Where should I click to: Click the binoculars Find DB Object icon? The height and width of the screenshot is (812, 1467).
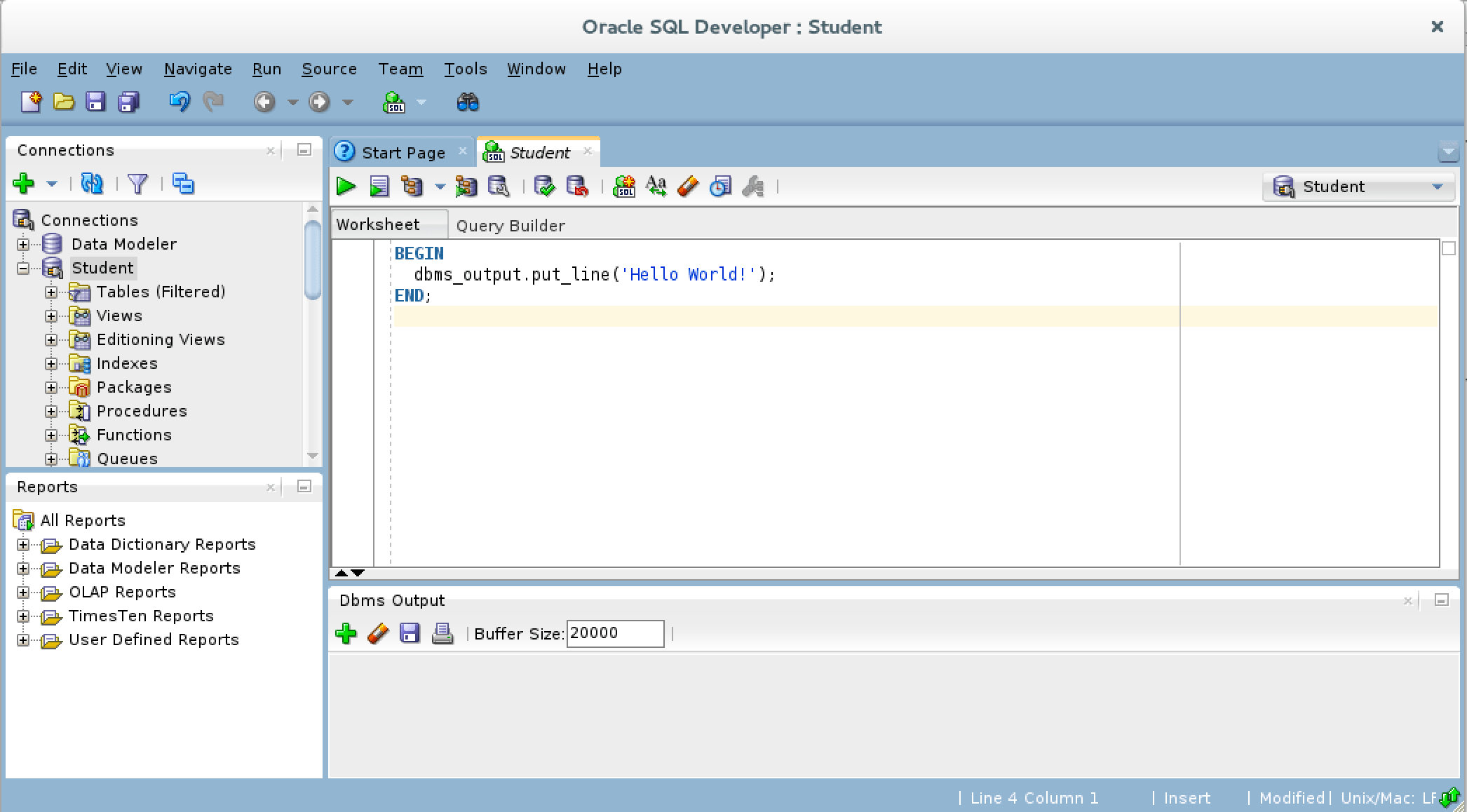click(468, 103)
